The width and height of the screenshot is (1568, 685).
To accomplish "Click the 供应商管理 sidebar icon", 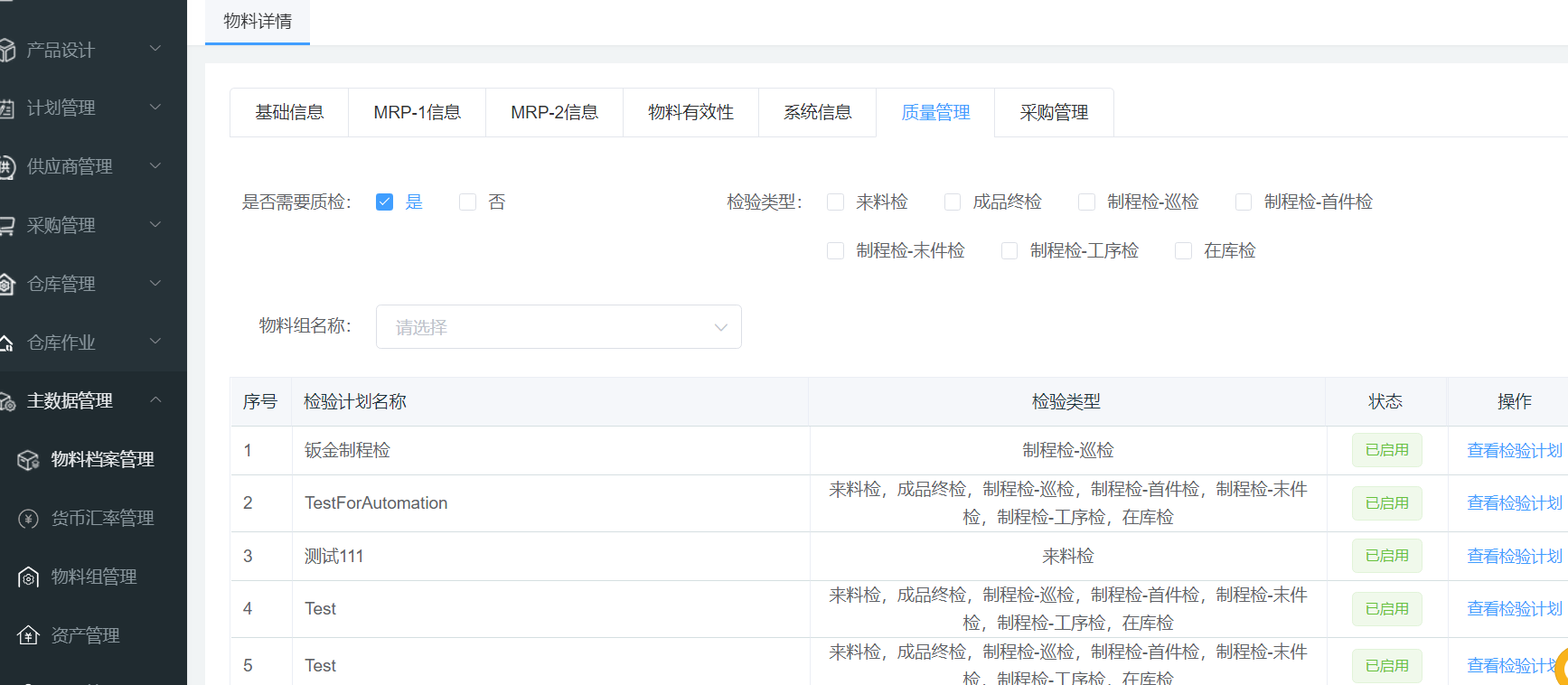I will (x=7, y=167).
